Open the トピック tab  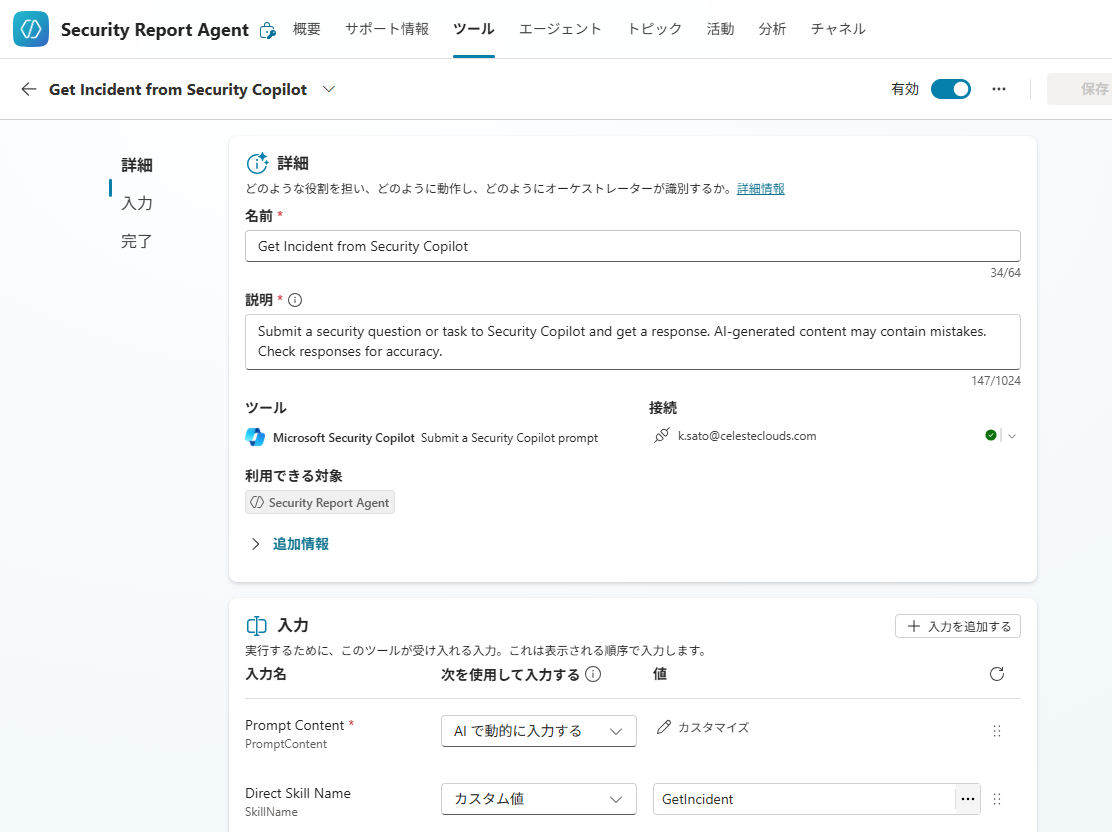point(654,29)
